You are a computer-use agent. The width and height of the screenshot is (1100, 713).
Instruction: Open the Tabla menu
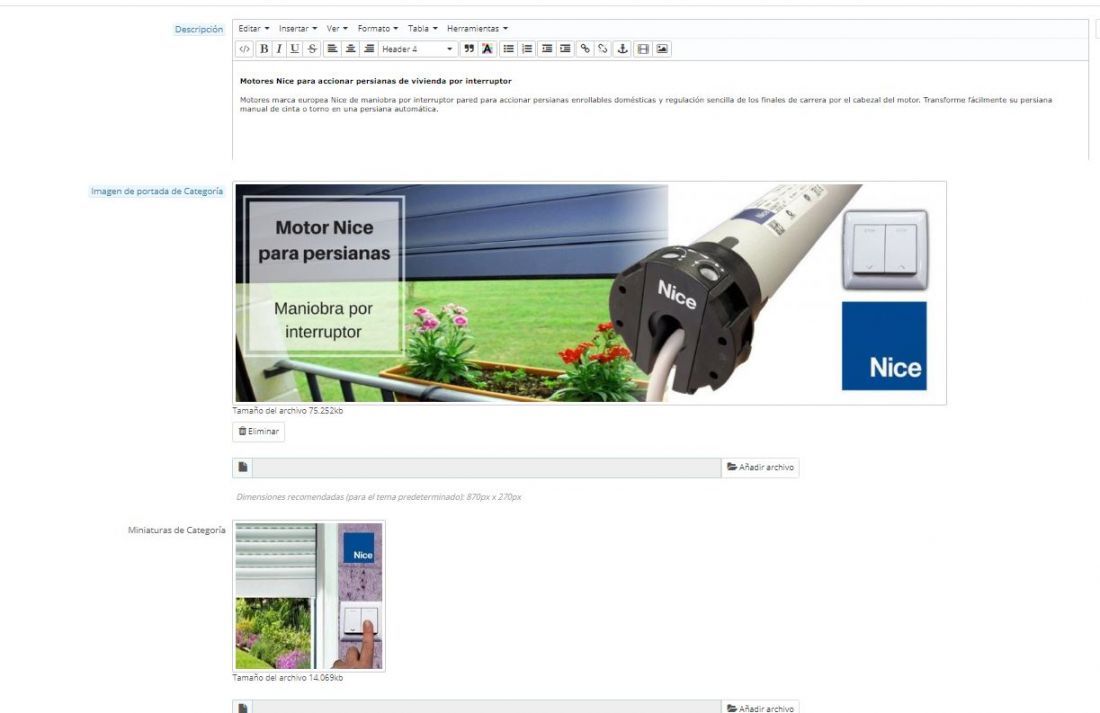tap(422, 29)
